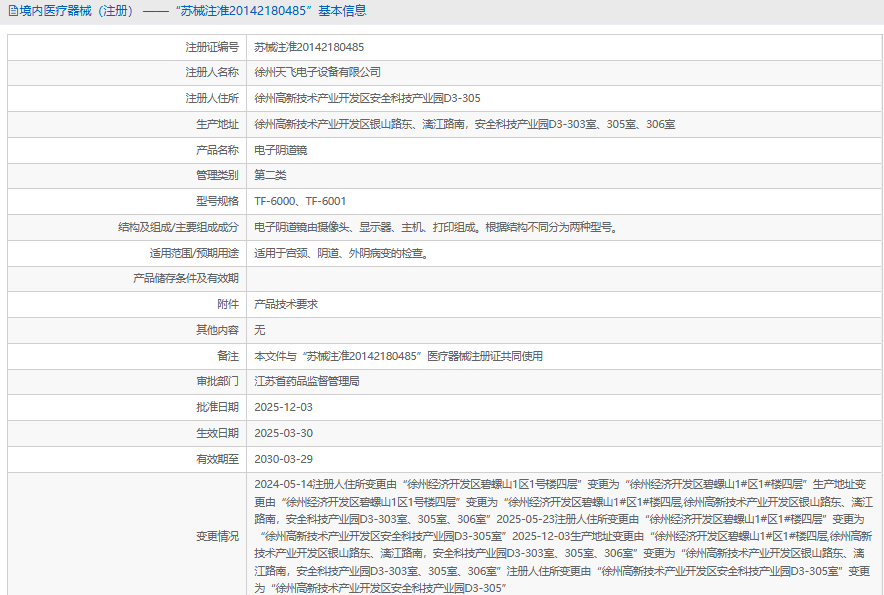
Task: Click the label '变更情况'
Action: tap(217, 536)
